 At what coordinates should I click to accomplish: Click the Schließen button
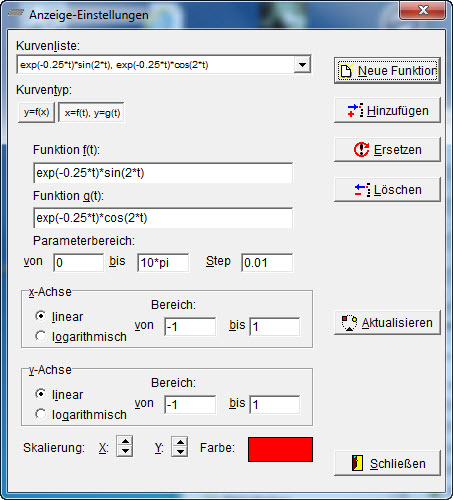tap(387, 463)
